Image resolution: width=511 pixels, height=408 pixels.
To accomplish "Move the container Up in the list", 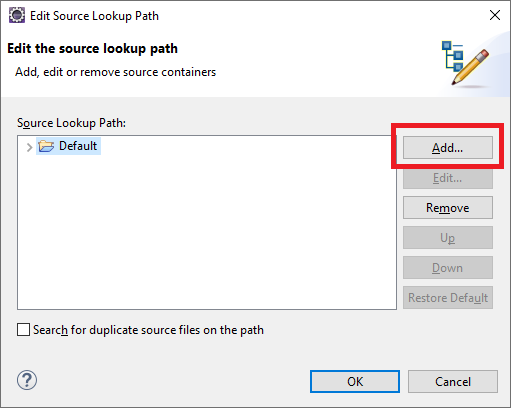I will coord(448,238).
